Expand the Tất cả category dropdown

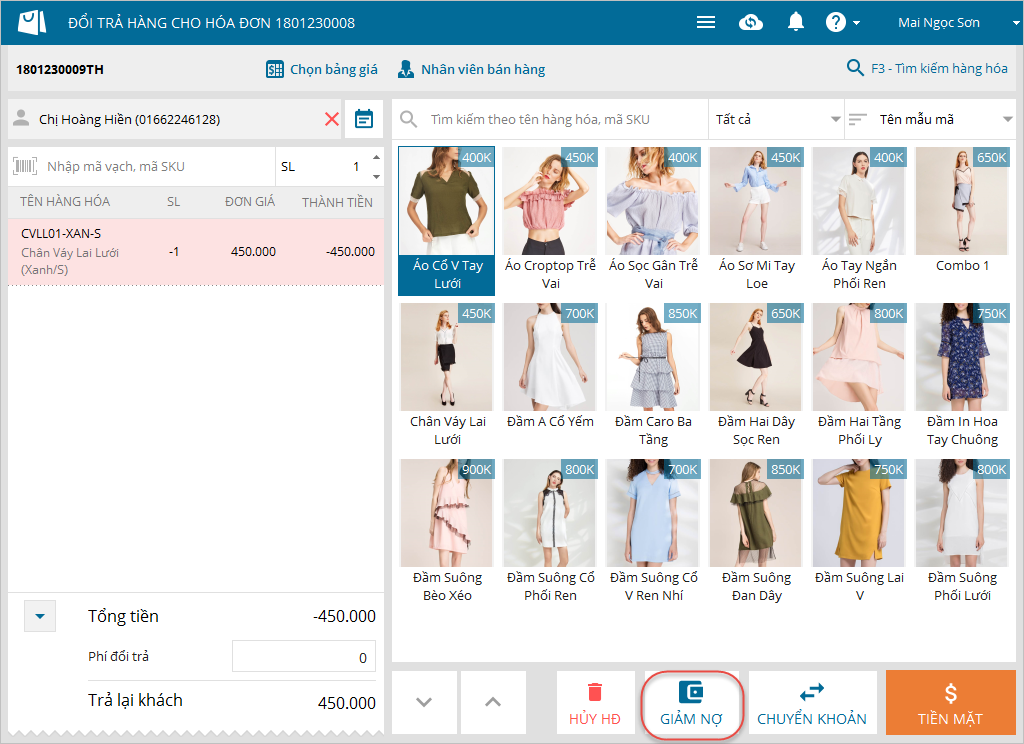tap(776, 119)
